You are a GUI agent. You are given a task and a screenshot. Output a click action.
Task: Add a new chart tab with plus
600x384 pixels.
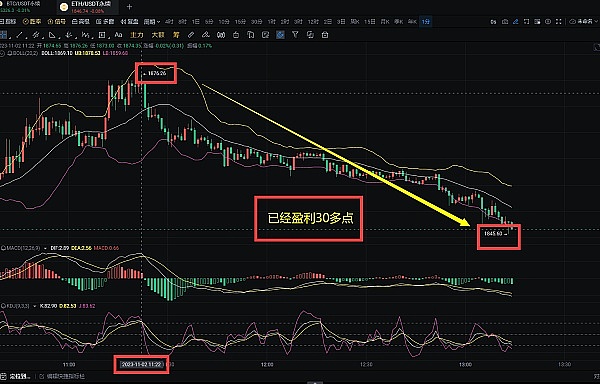point(129,7)
